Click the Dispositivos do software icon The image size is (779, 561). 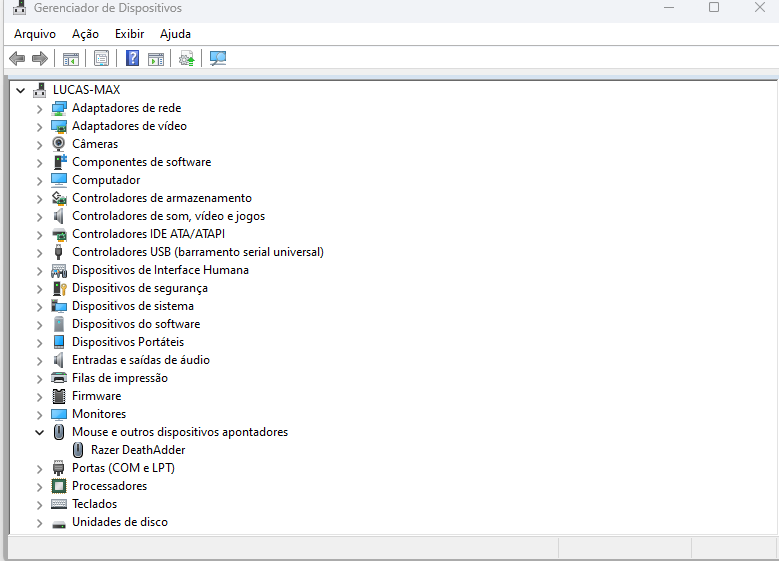(x=59, y=324)
